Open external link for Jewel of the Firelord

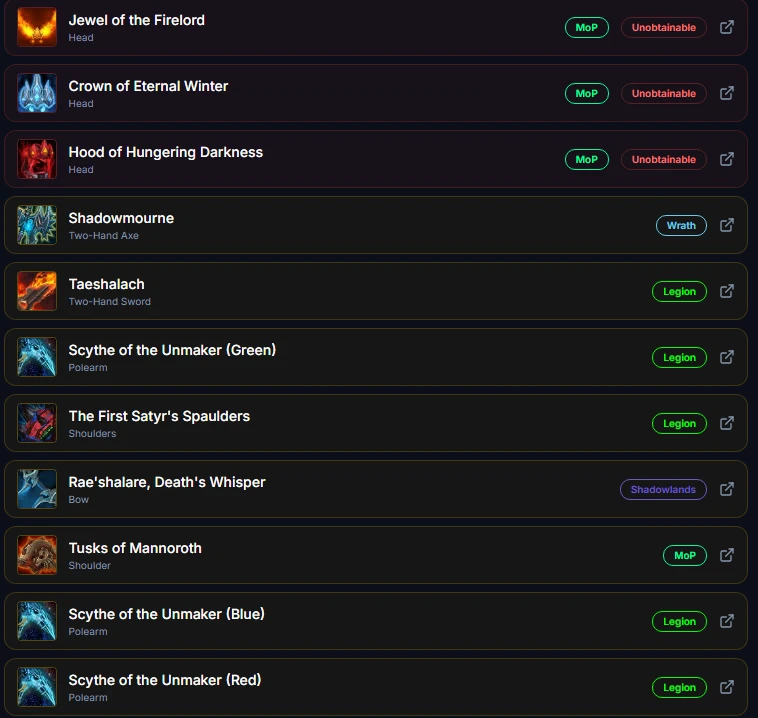point(727,27)
